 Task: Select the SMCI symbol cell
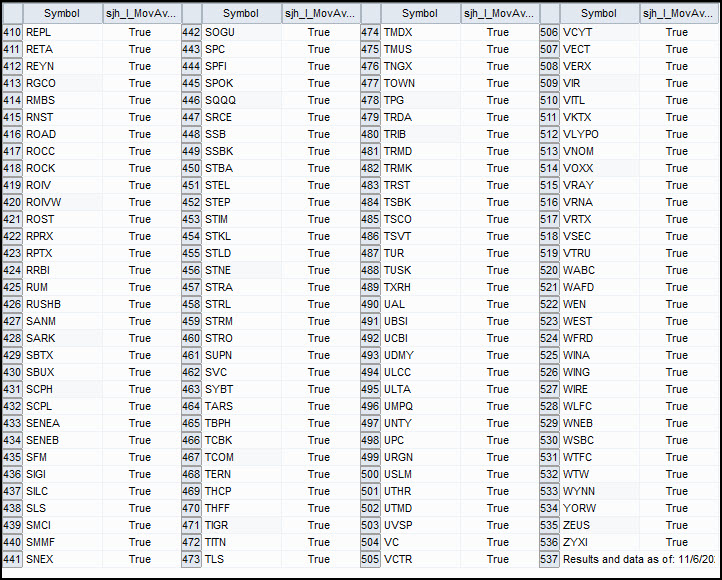[x=63, y=525]
